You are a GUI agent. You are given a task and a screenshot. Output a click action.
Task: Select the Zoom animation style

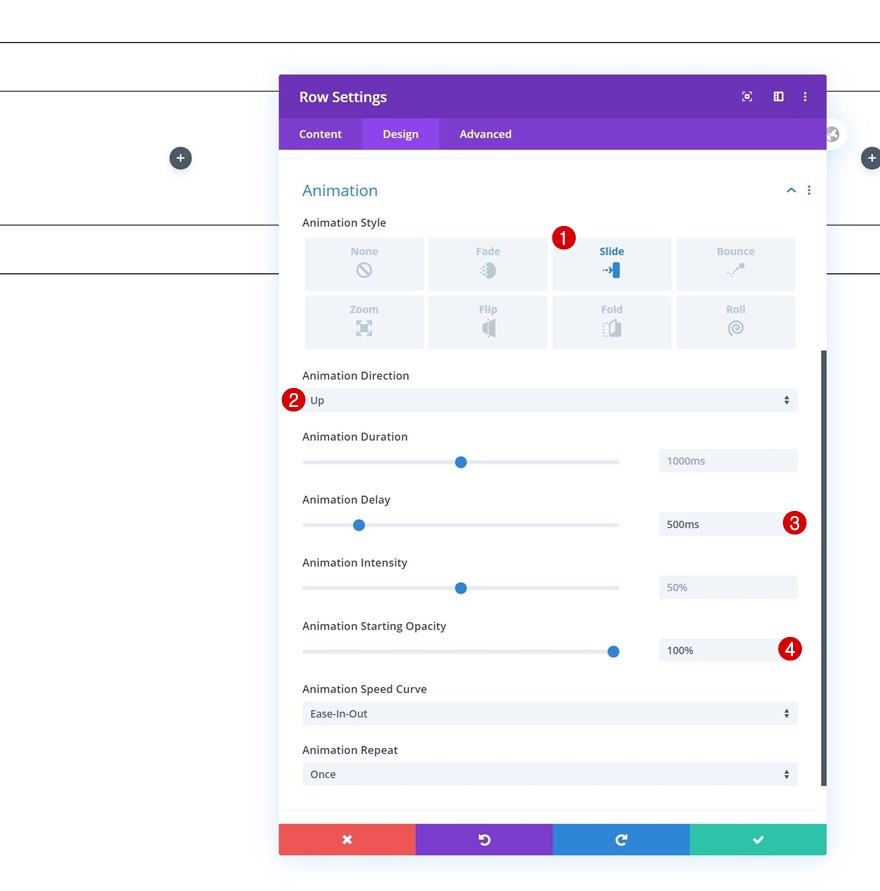pos(364,322)
